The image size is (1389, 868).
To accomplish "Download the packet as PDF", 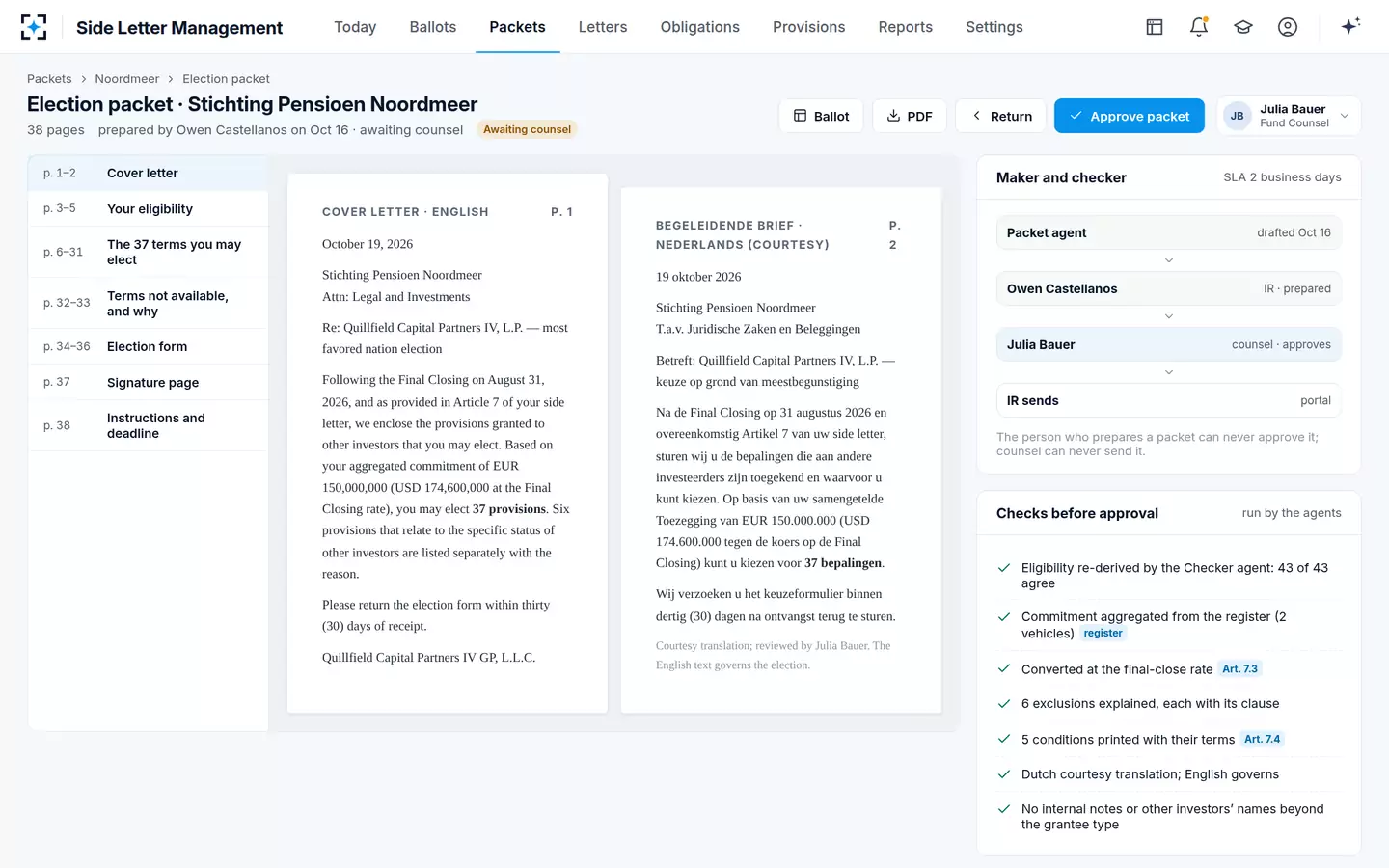I will click(x=910, y=116).
